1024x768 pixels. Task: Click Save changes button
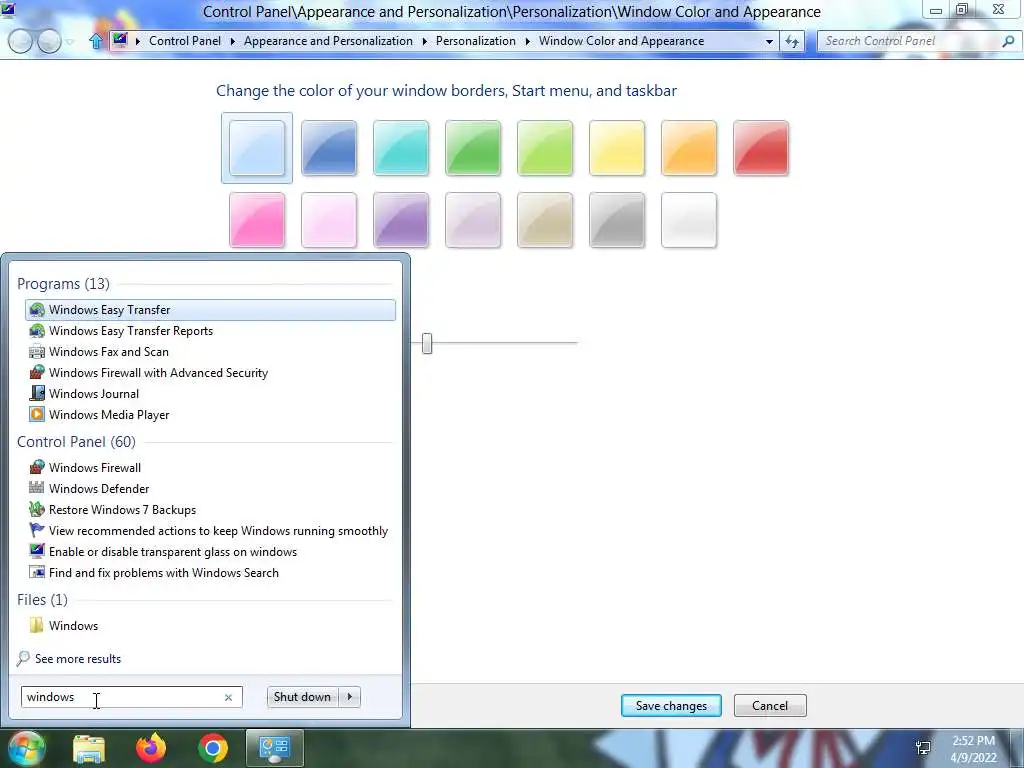point(671,705)
